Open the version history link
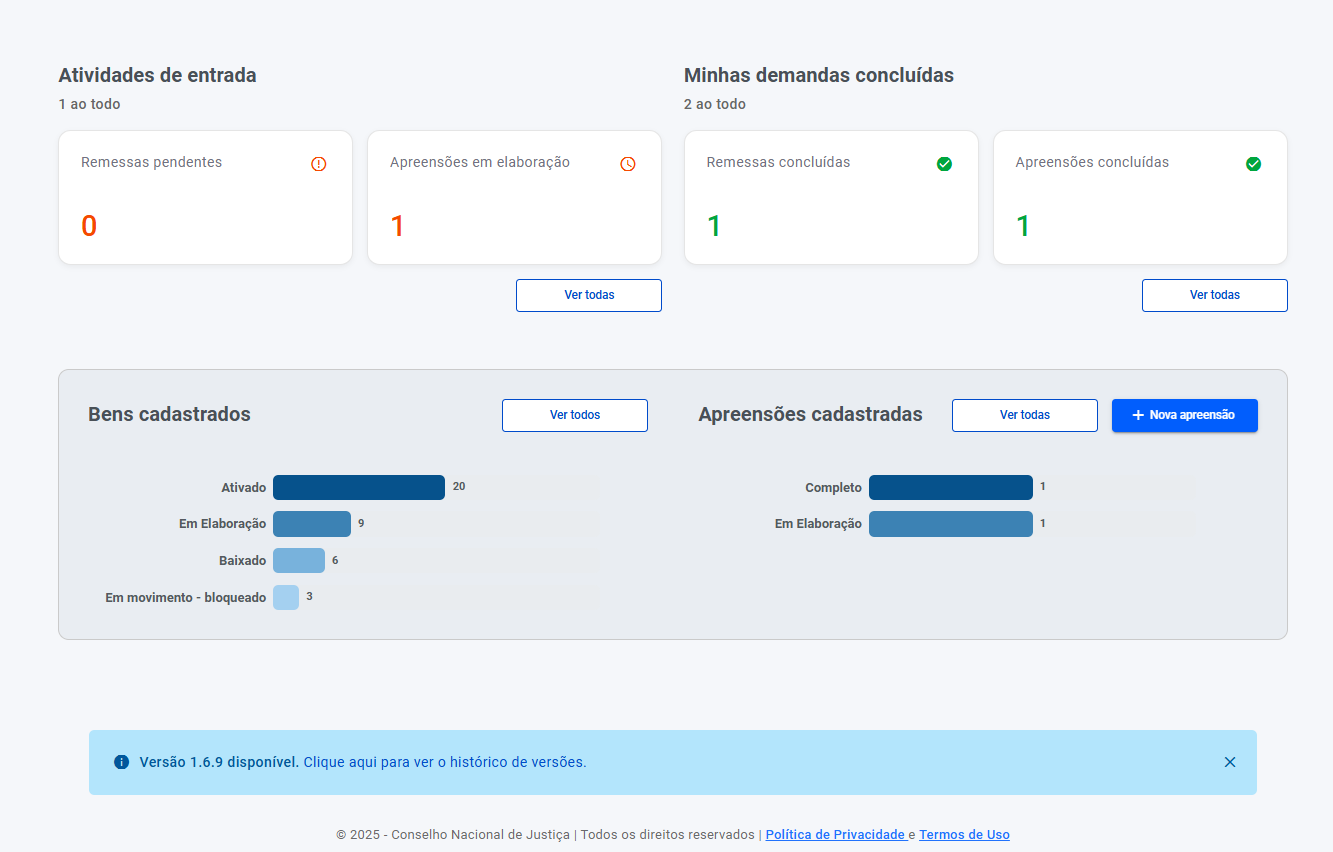1333x852 pixels. [x=445, y=762]
